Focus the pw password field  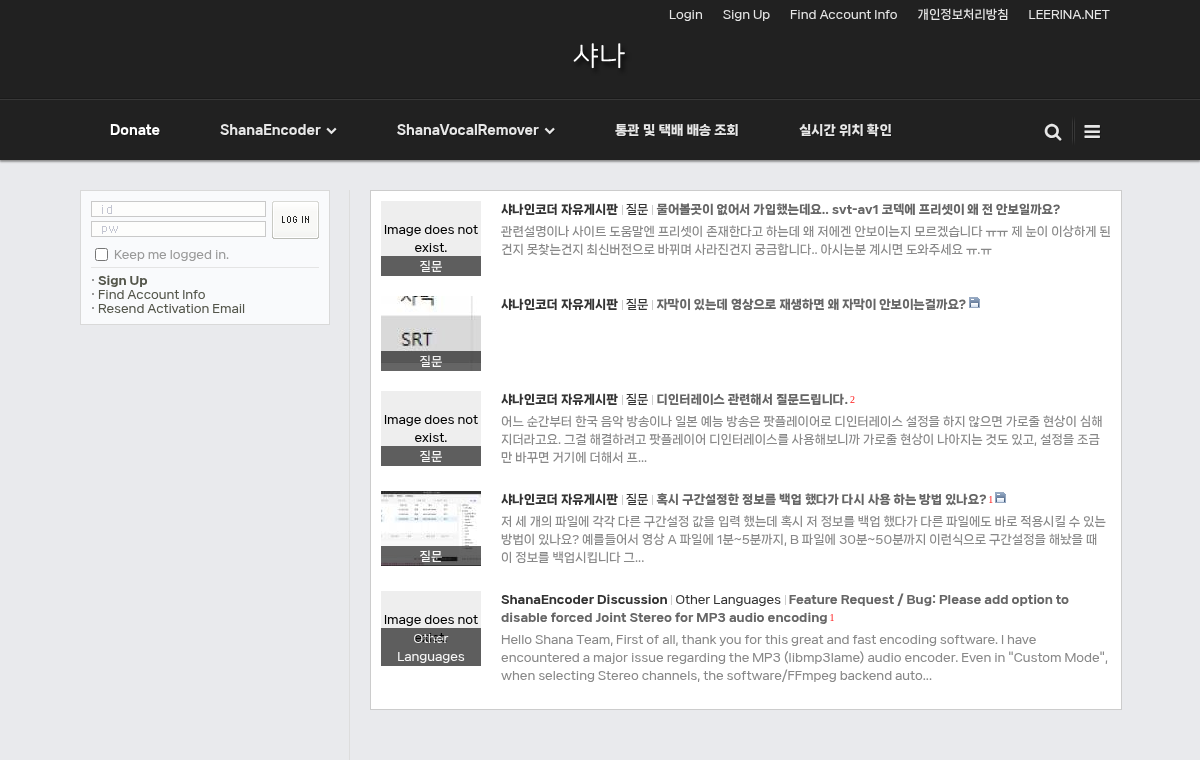[178, 229]
